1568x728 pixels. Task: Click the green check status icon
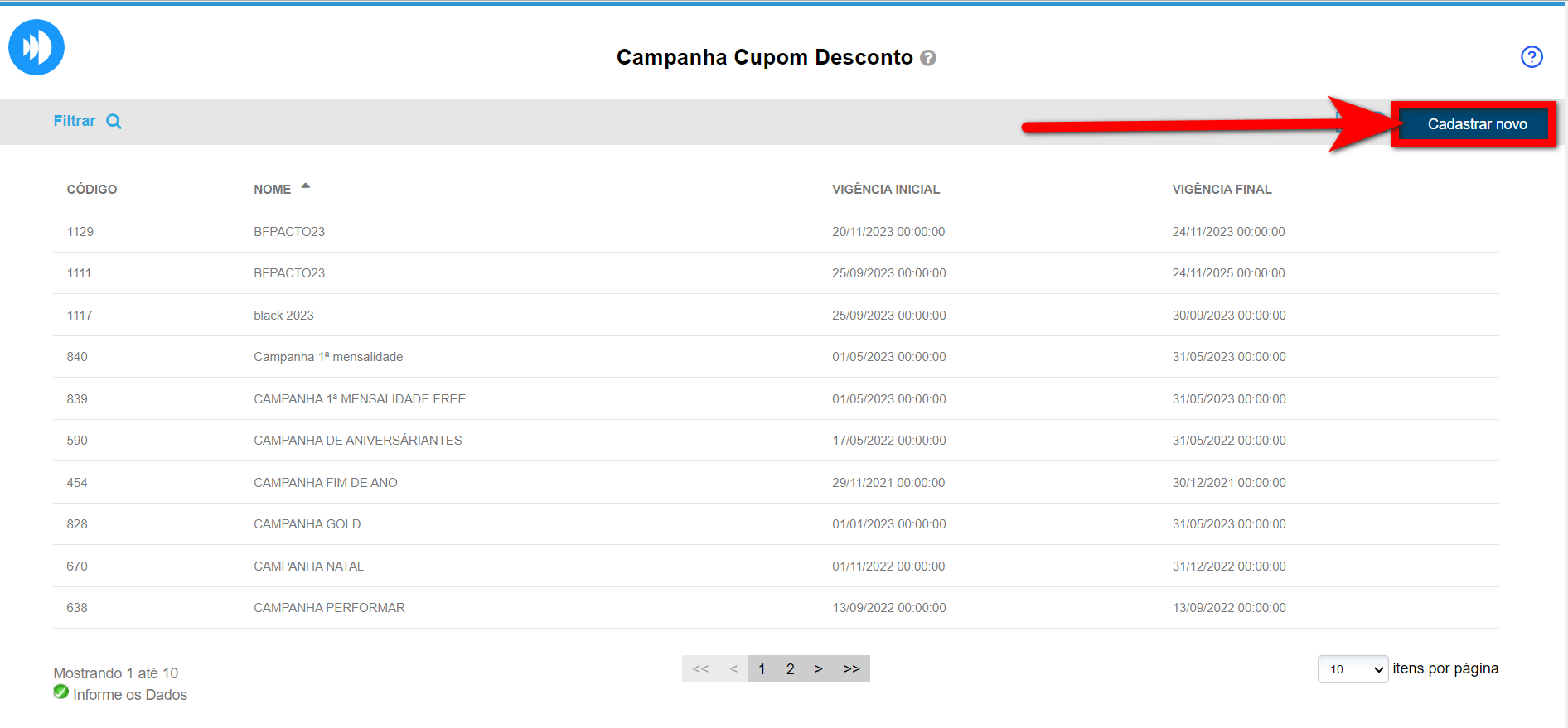(x=61, y=692)
